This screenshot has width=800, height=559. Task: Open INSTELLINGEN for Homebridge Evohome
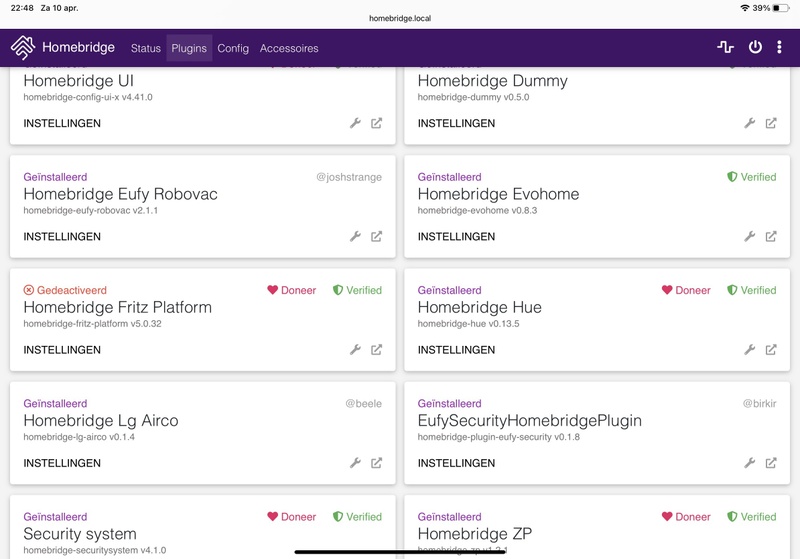(x=457, y=237)
